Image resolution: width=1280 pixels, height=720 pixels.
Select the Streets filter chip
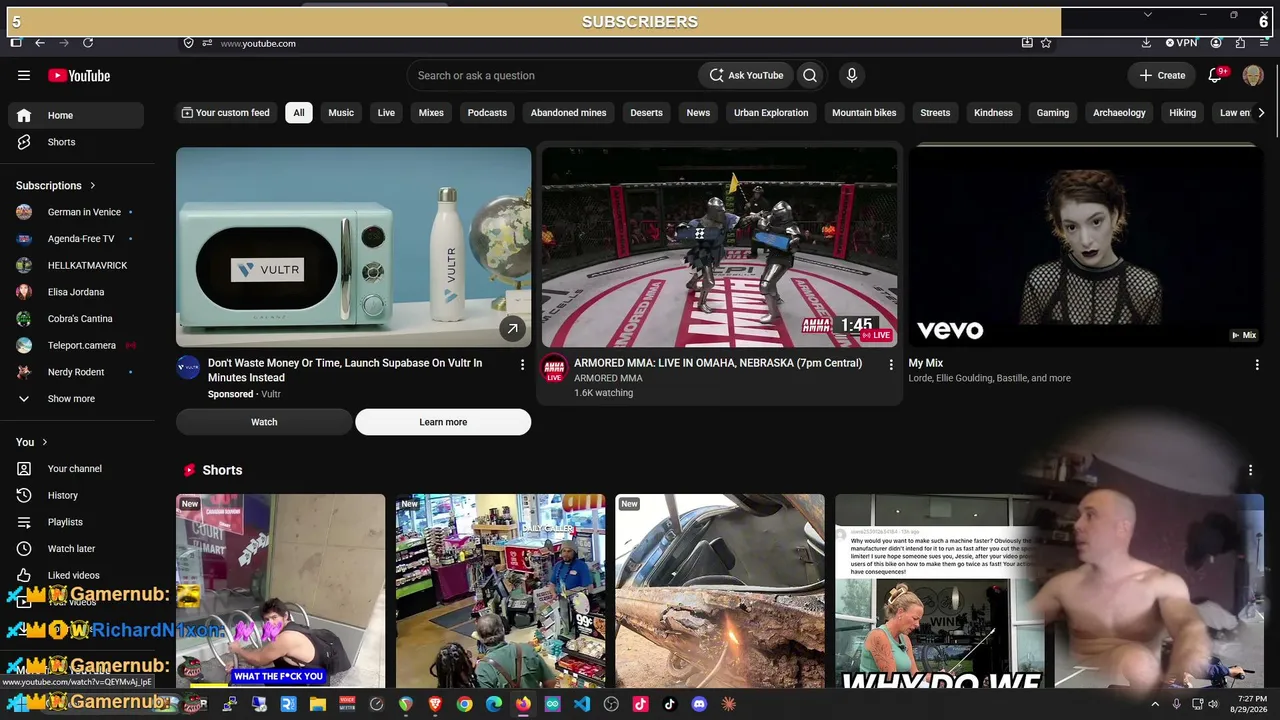935,113
